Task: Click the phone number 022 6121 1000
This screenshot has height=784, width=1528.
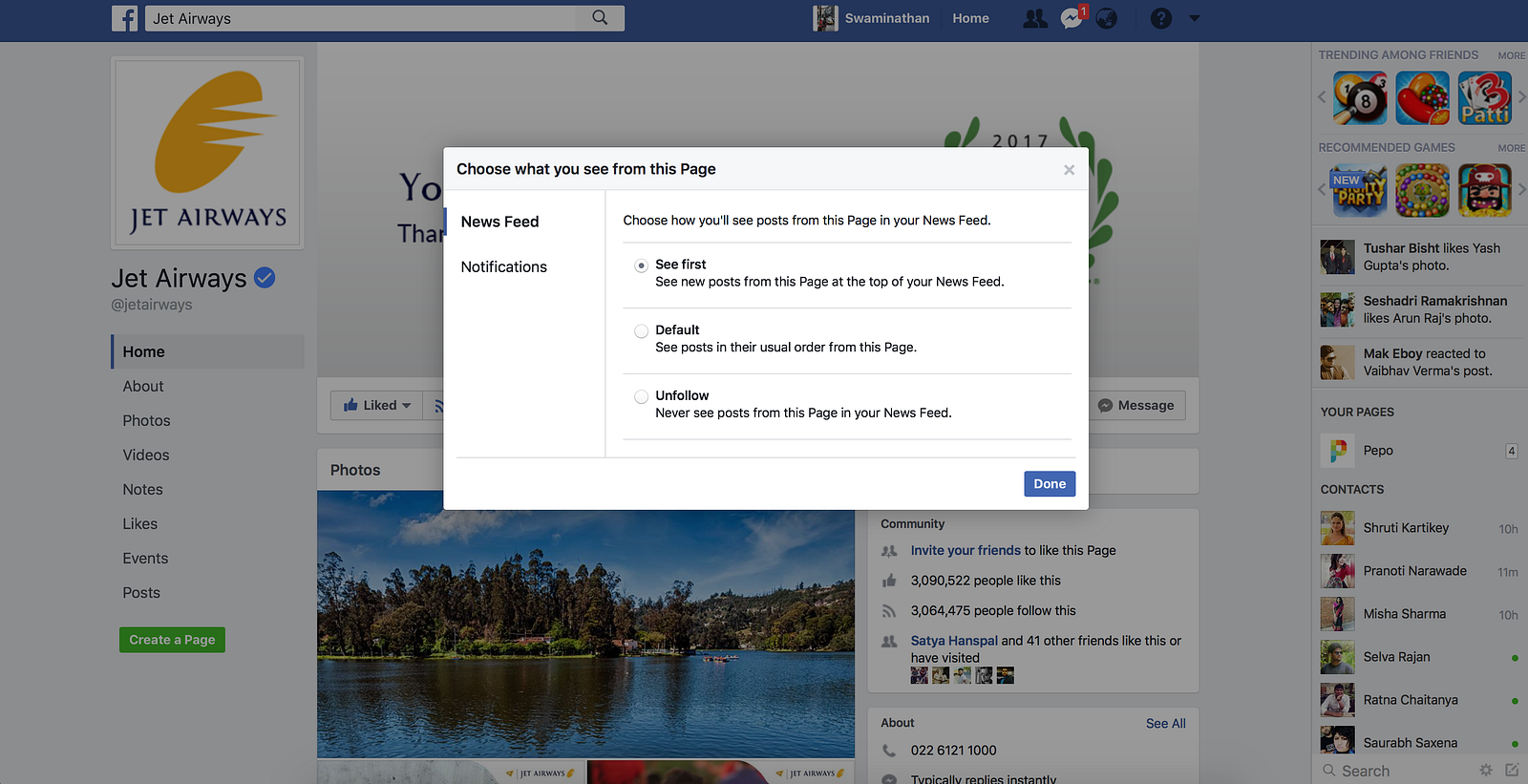Action: pos(953,751)
